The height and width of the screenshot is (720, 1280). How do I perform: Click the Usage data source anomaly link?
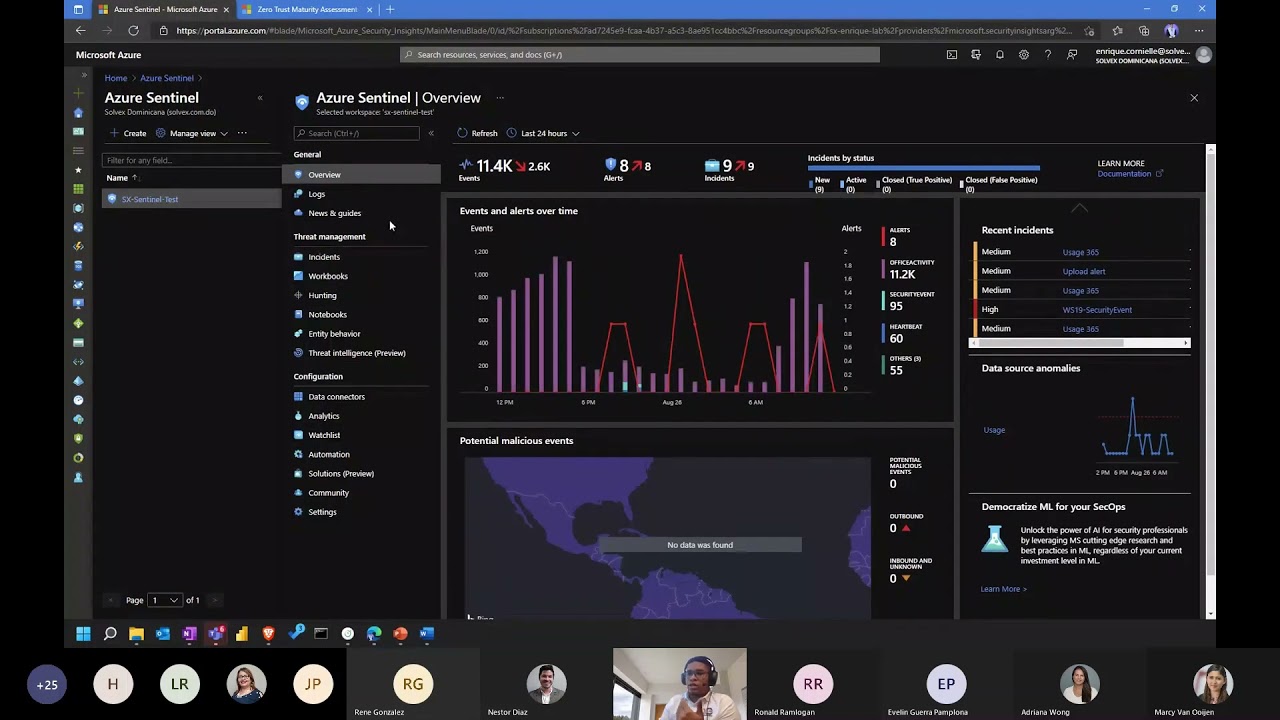click(994, 430)
